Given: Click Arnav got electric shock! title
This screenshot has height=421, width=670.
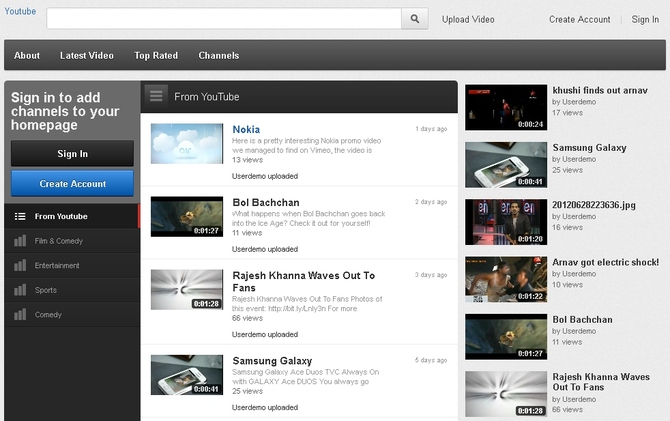Looking at the screenshot, I should click(605, 262).
